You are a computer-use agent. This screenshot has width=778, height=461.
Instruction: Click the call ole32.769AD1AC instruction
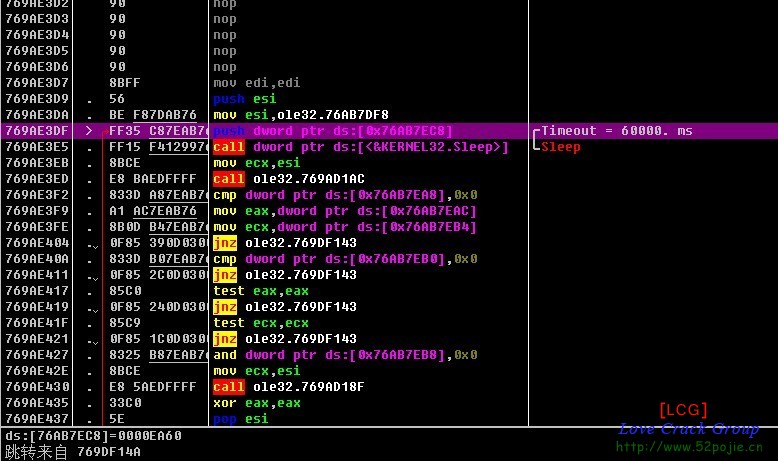point(285,179)
